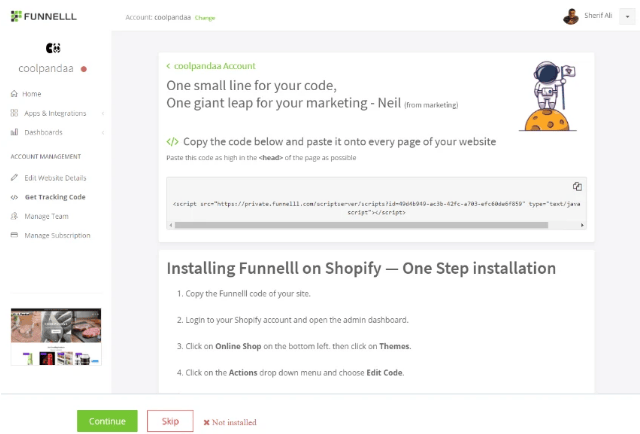Click the code box right scroll arrow
This screenshot has width=640, height=434.
[582, 225]
